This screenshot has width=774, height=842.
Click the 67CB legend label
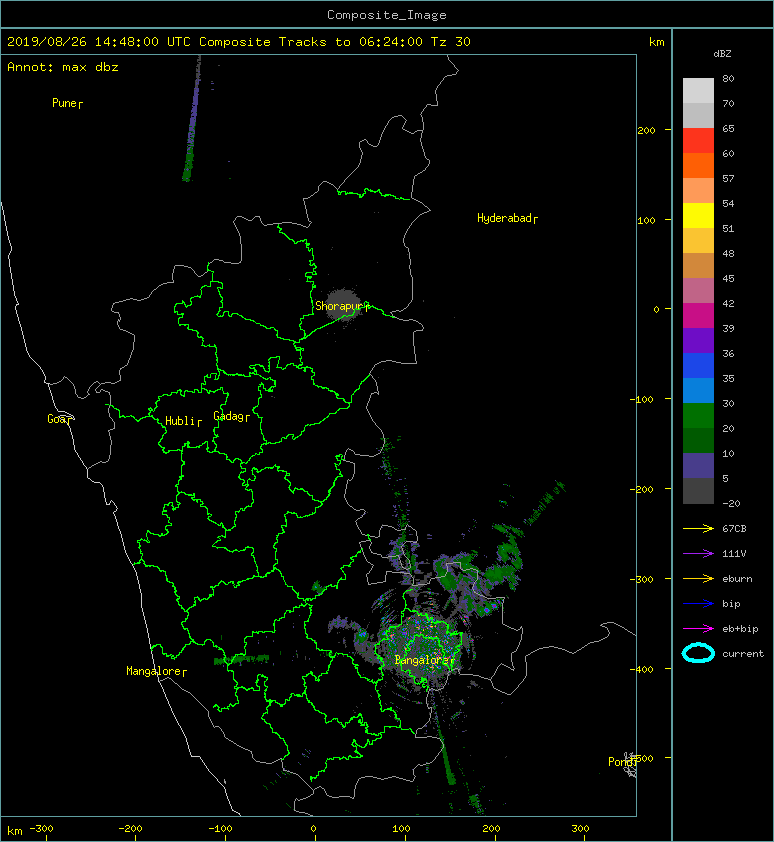(x=734, y=528)
